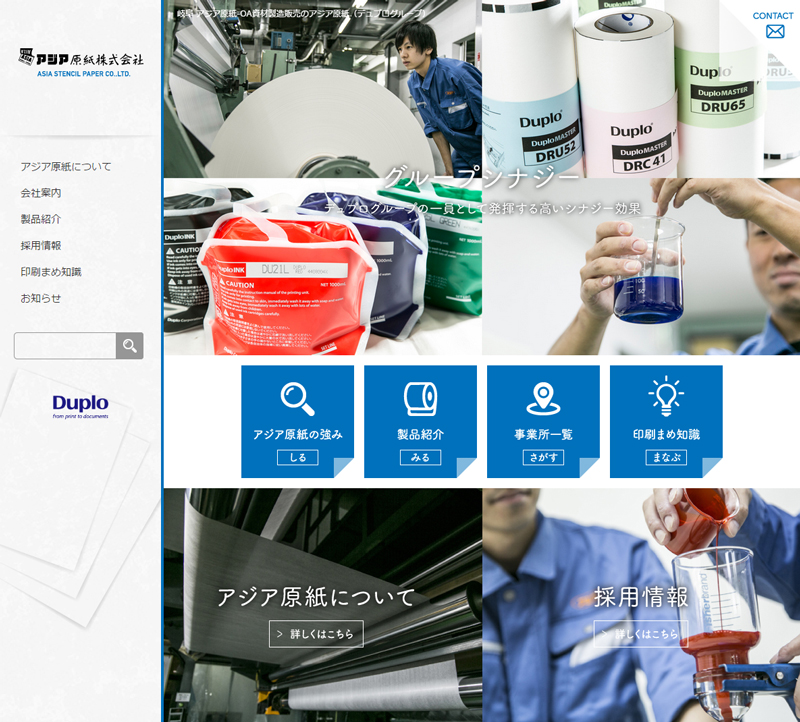Click the light bulb icon on 印刷まめ知識 tile
The height and width of the screenshot is (722, 800).
[x=665, y=397]
